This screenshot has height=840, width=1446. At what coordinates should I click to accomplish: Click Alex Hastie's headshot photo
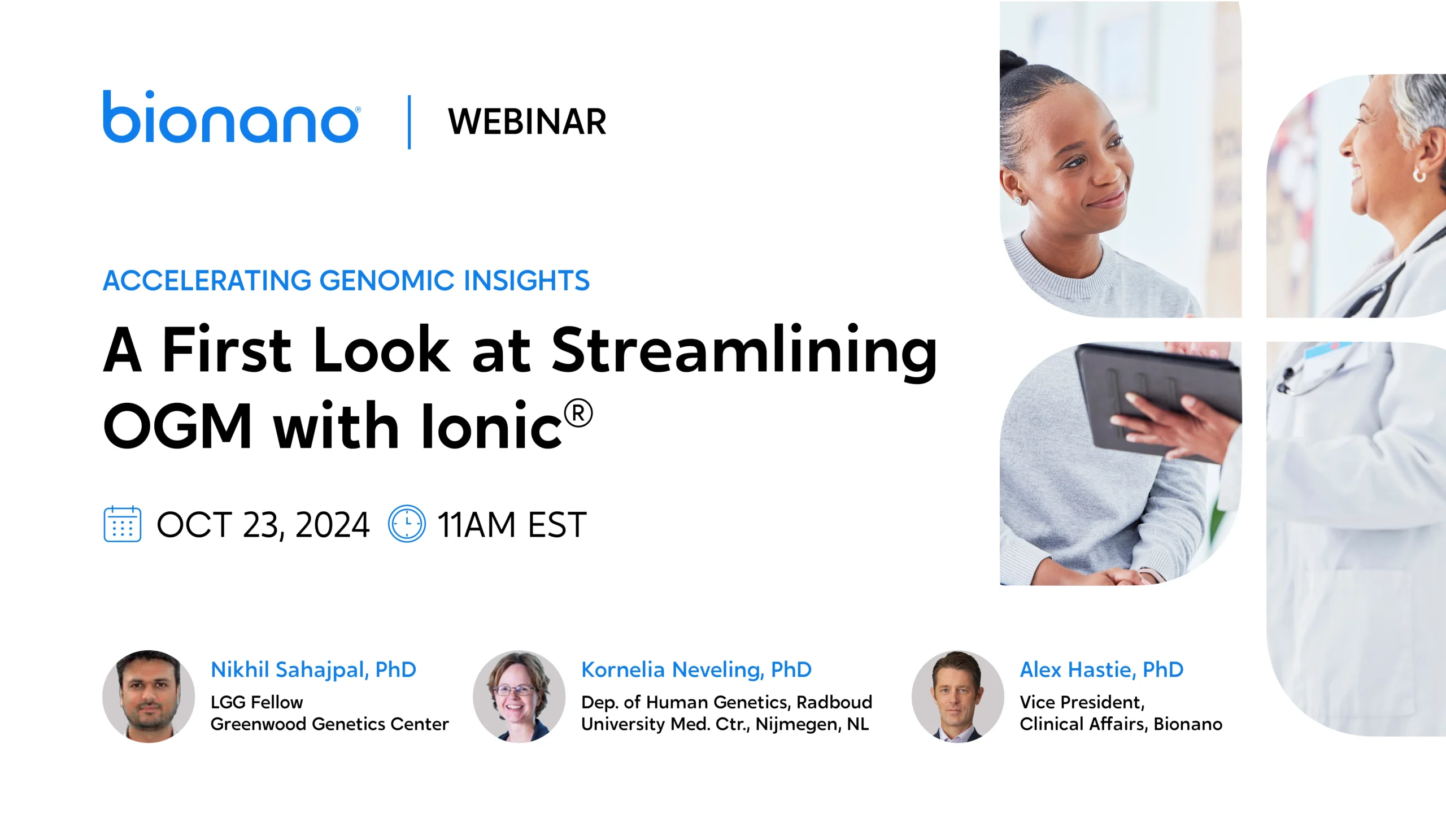click(957, 696)
